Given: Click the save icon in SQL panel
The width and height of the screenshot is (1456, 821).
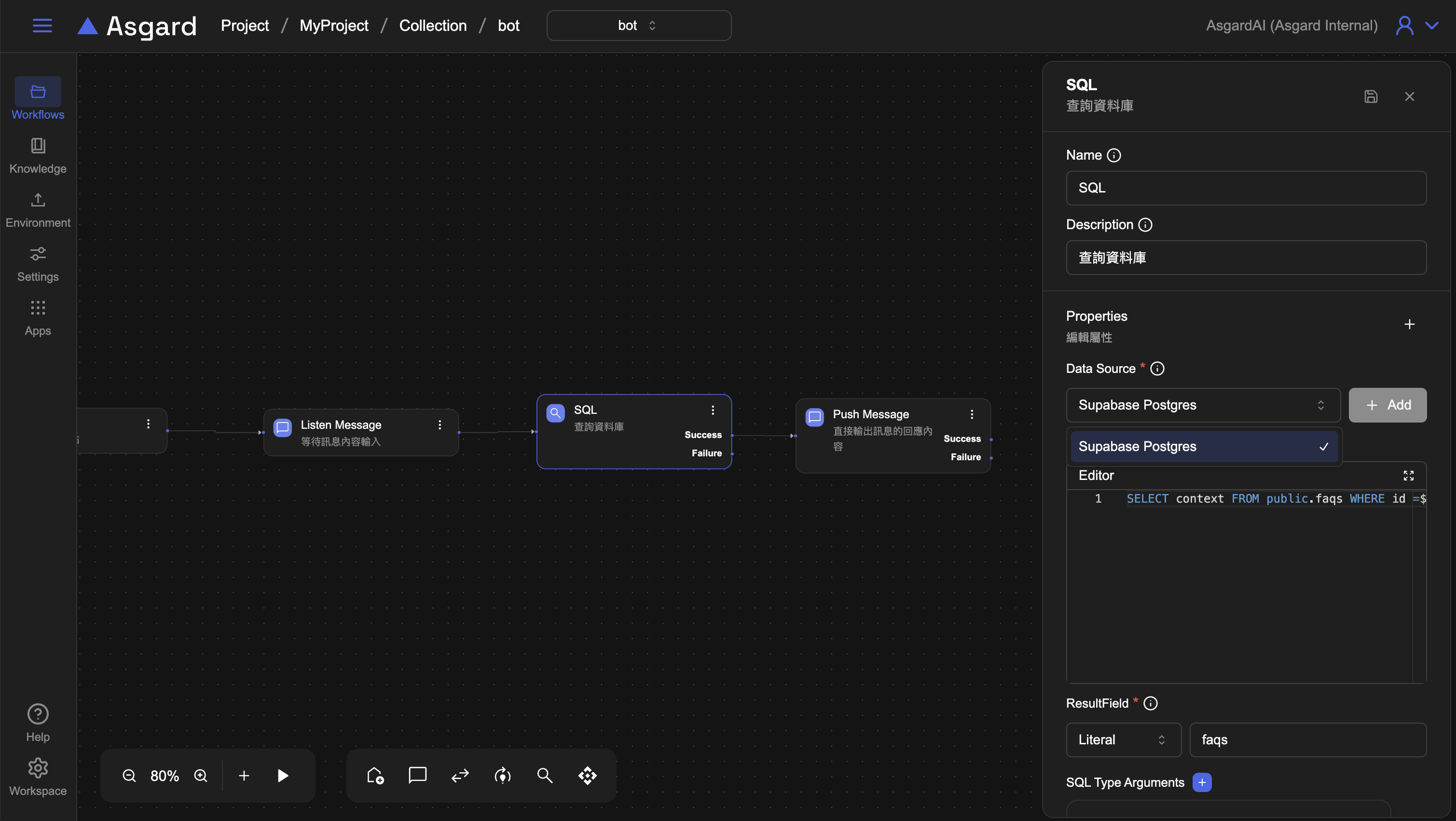Looking at the screenshot, I should pyautogui.click(x=1370, y=96).
